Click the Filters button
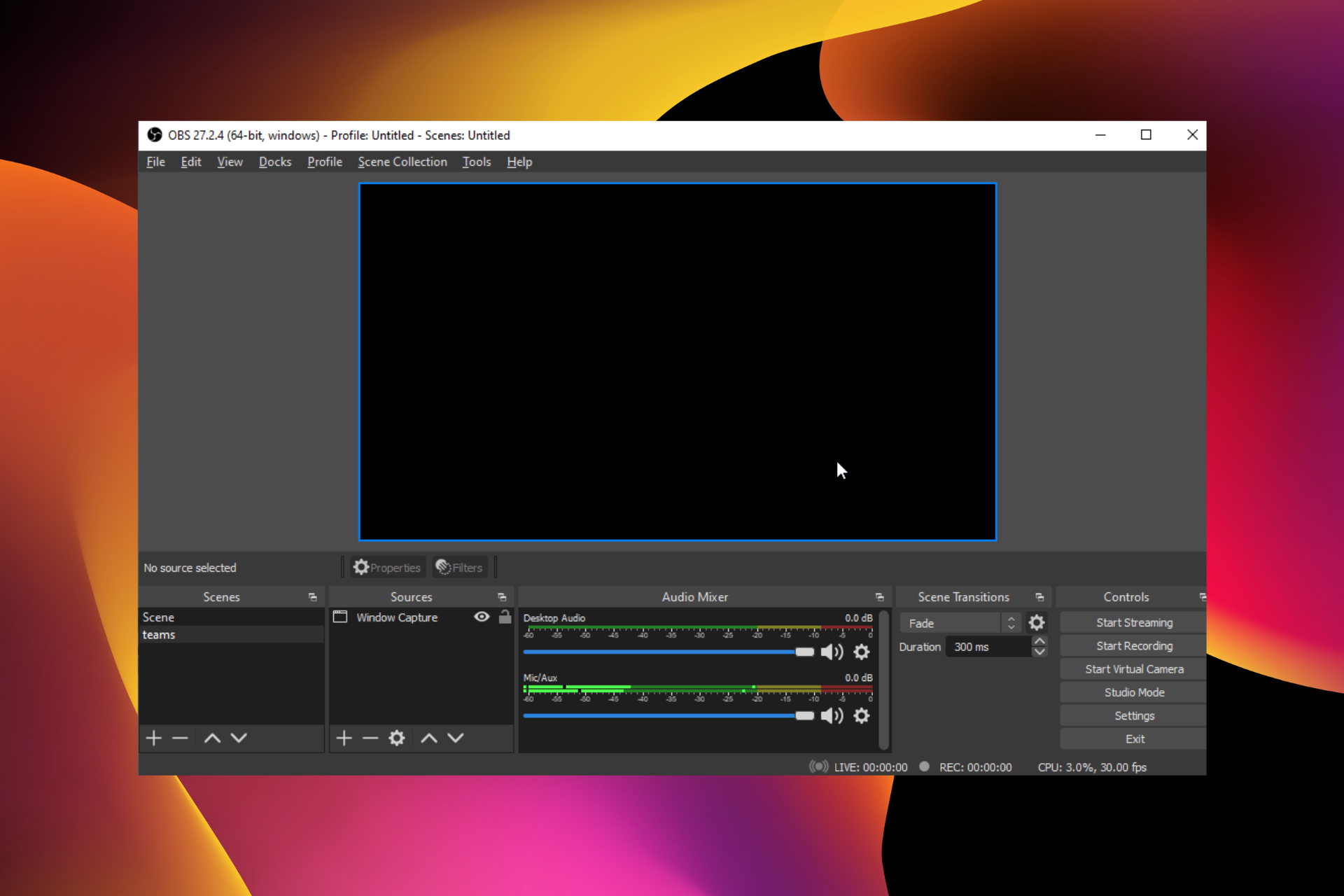 (x=459, y=567)
